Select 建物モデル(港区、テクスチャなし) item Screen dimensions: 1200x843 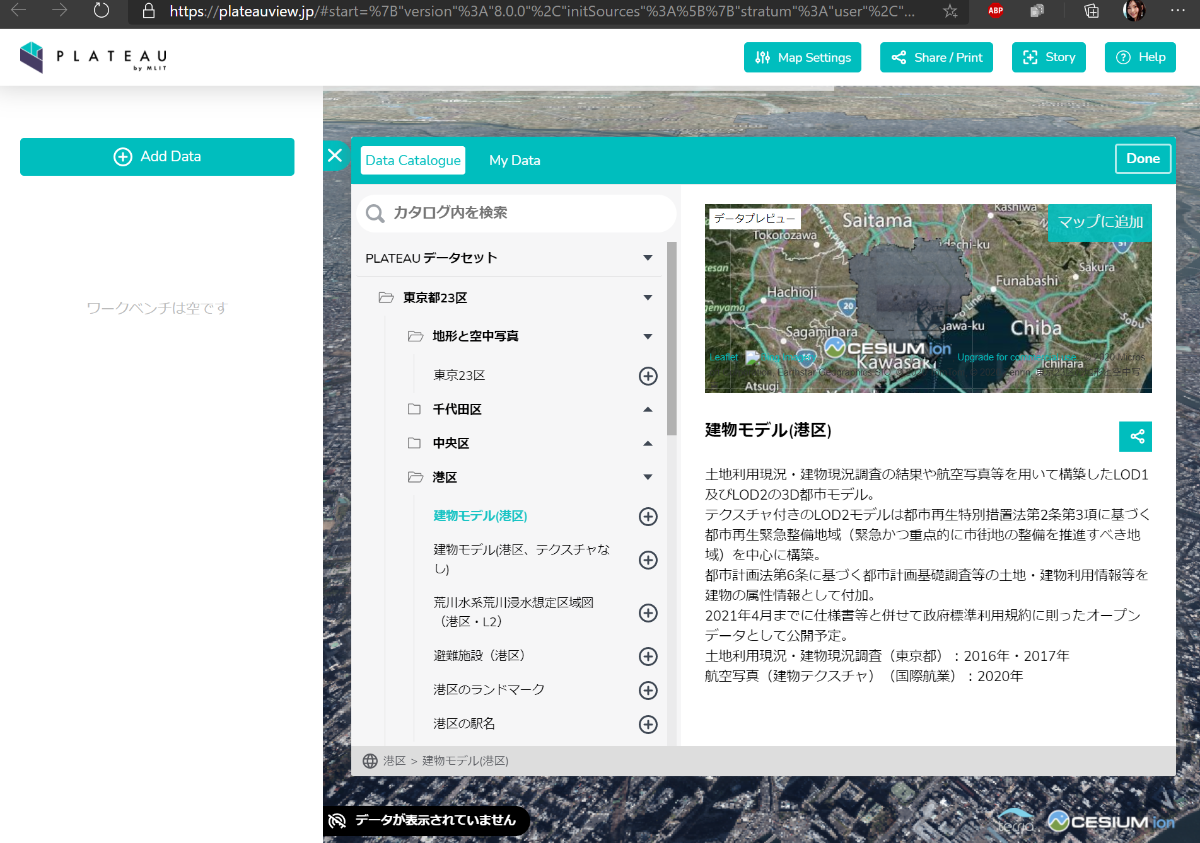[521, 560]
